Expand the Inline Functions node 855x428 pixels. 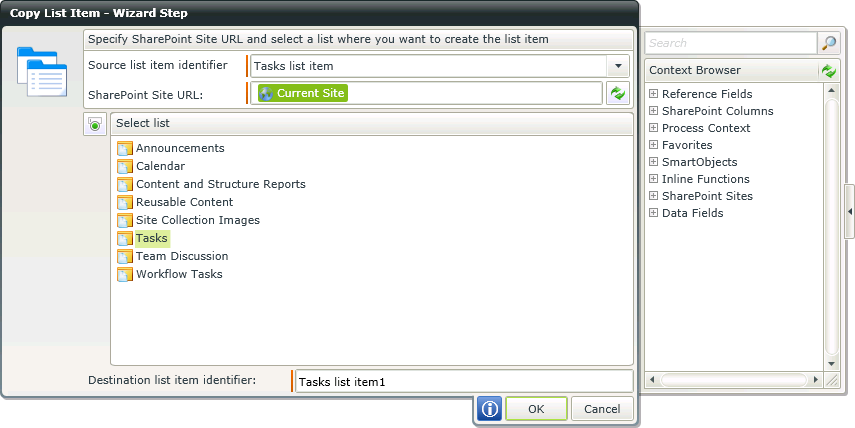click(x=653, y=179)
